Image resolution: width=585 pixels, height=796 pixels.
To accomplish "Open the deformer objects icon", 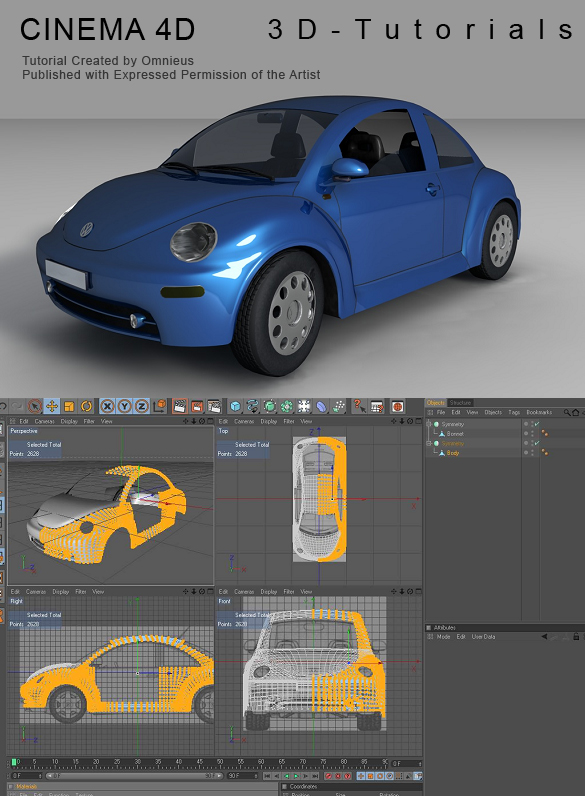I will coord(321,406).
